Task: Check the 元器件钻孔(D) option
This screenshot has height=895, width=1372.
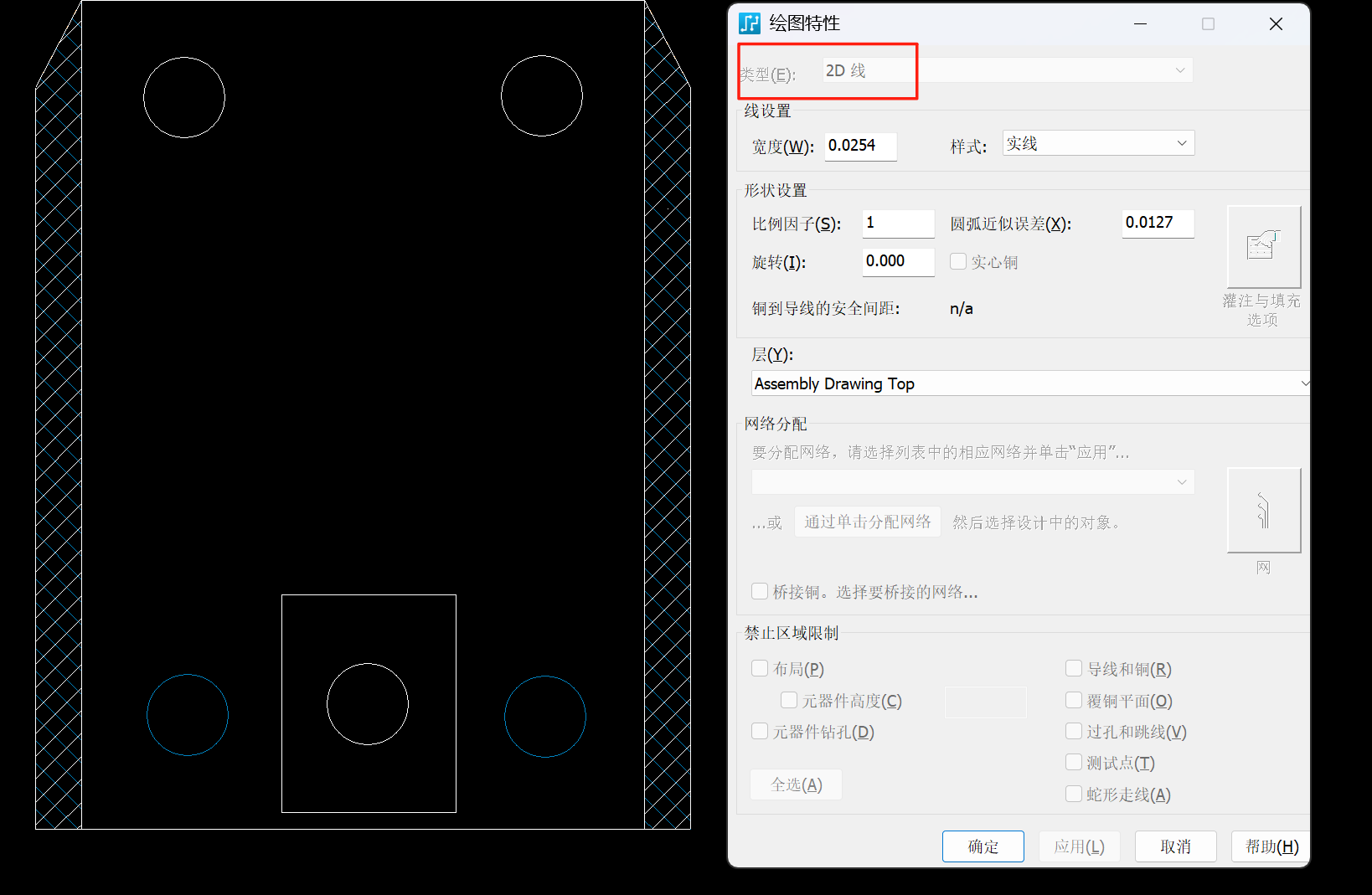Action: (760, 731)
